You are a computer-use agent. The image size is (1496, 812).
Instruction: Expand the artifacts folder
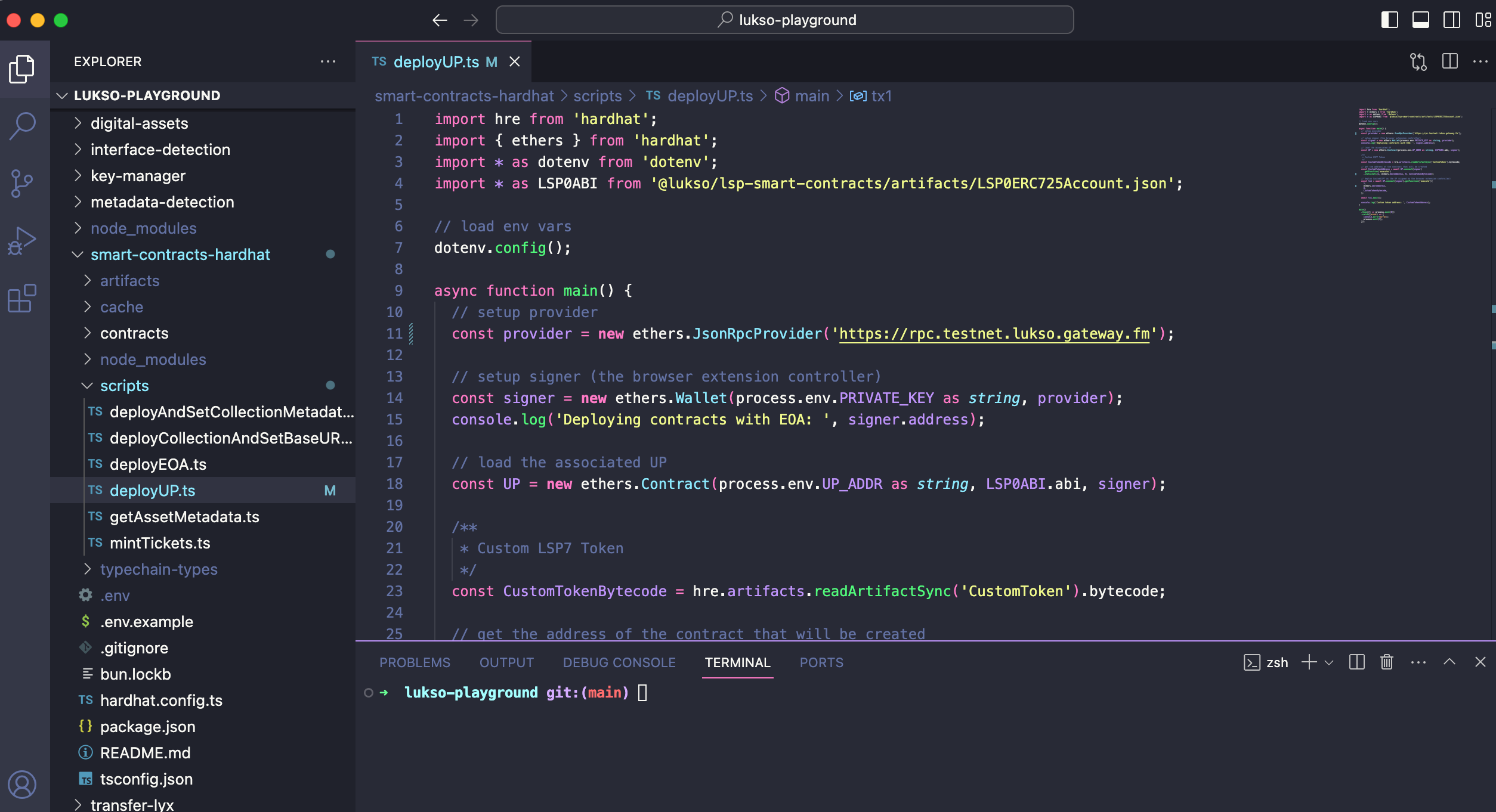203,281
